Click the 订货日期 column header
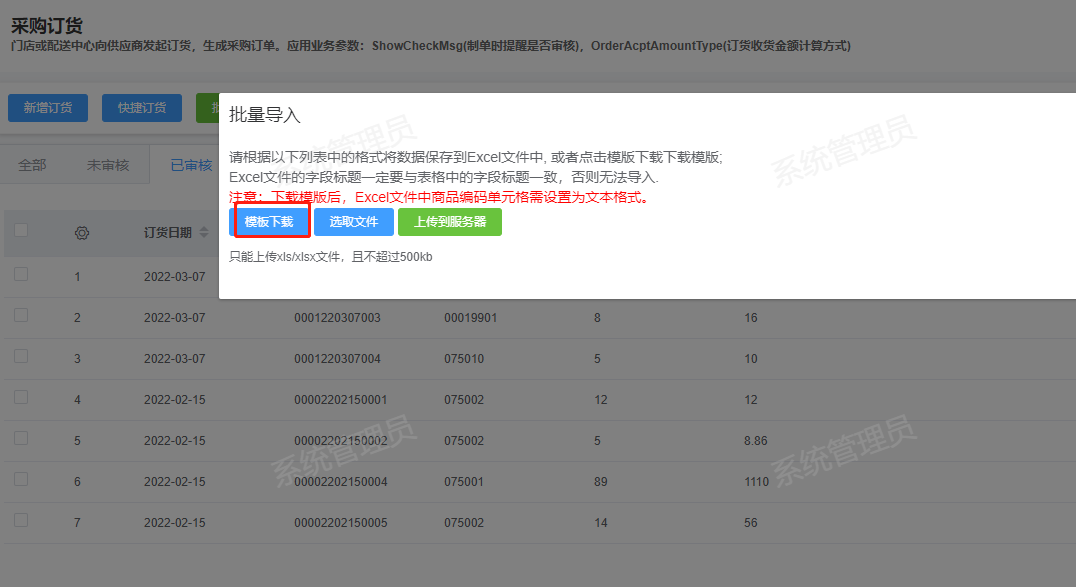The image size is (1076, 587). [167, 233]
